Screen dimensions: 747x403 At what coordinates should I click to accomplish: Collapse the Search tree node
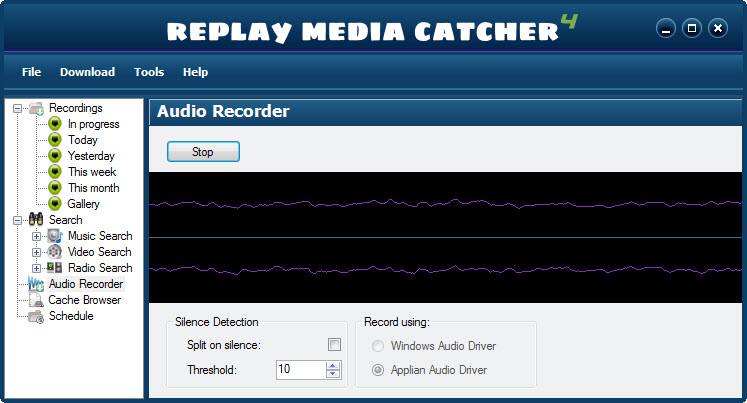point(17,220)
